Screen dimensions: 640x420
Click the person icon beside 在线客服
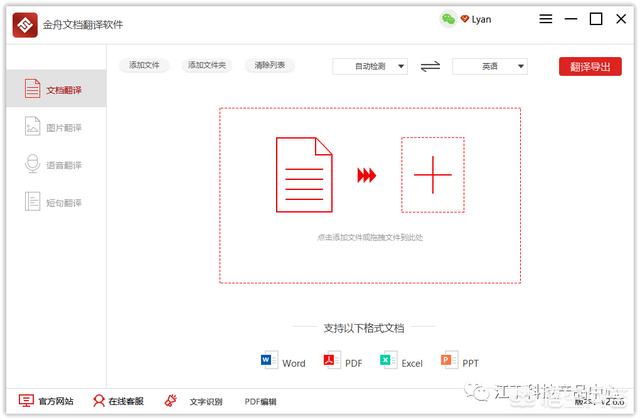point(98,401)
